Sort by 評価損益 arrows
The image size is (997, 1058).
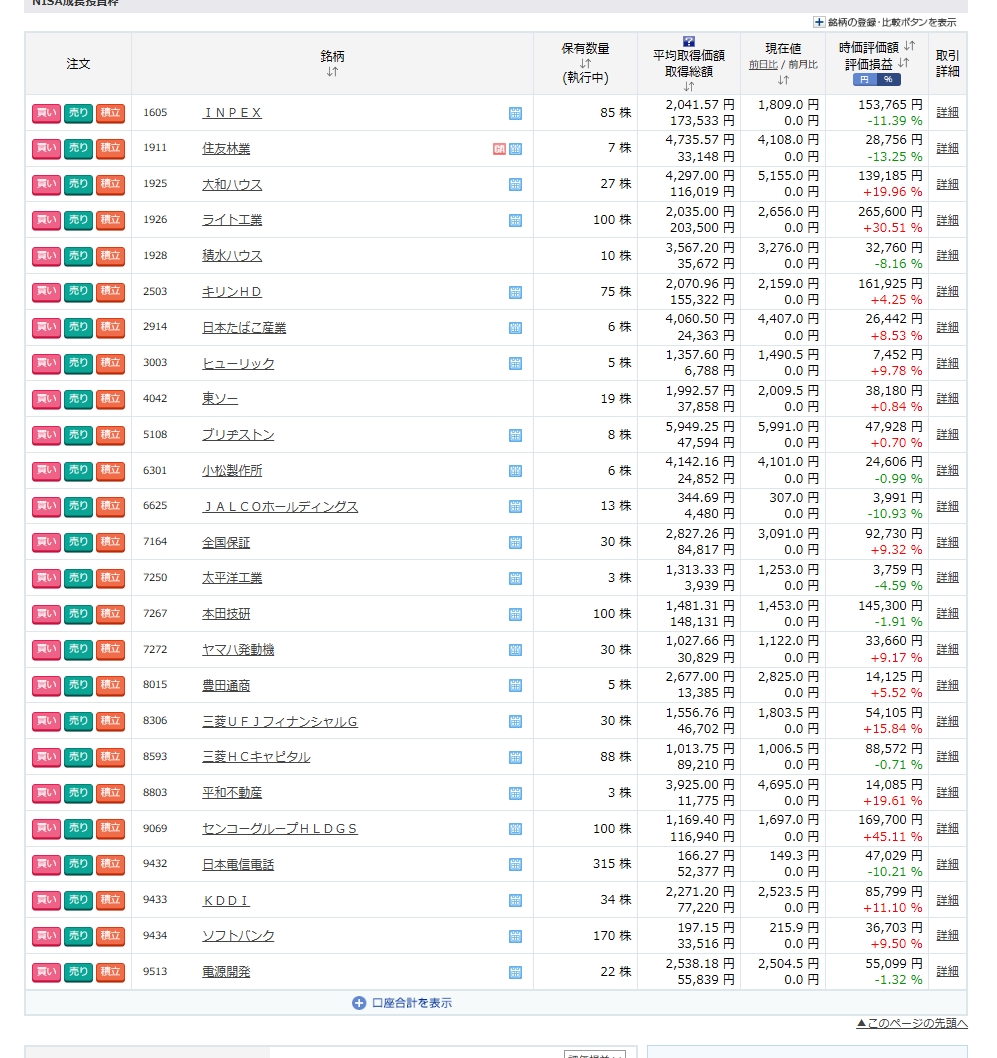903,63
